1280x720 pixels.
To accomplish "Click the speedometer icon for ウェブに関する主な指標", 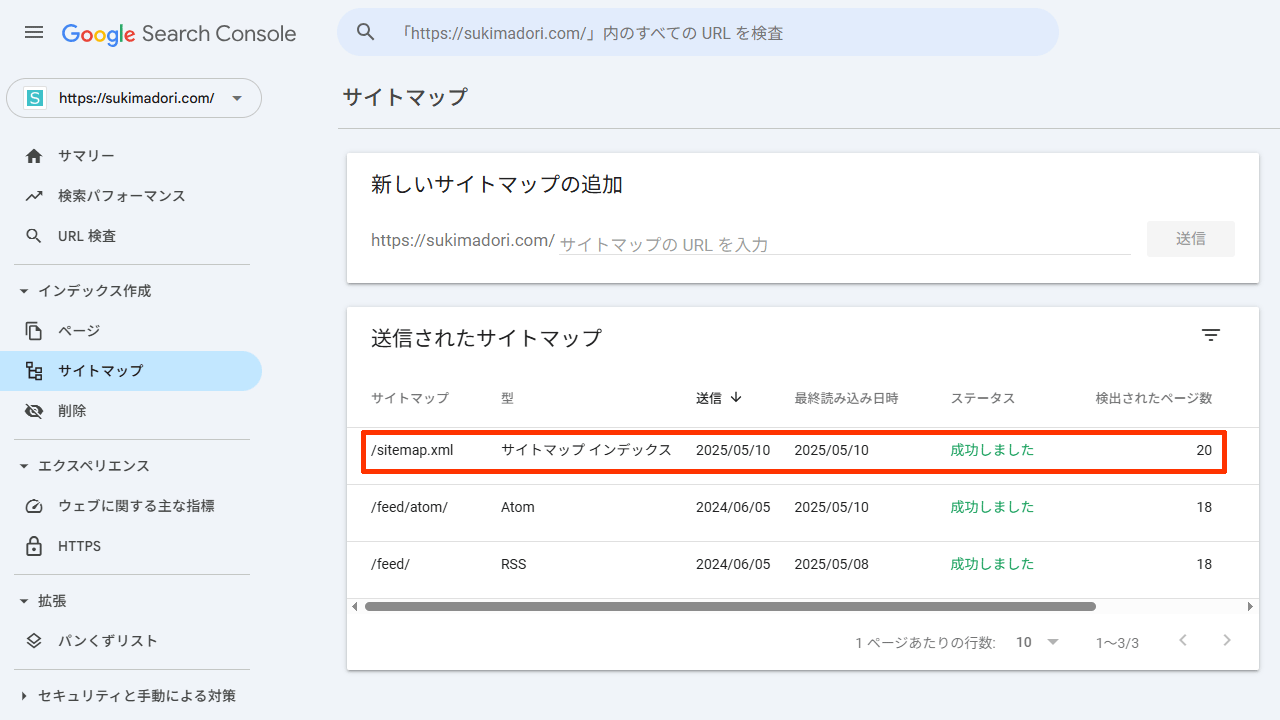I will coord(34,506).
